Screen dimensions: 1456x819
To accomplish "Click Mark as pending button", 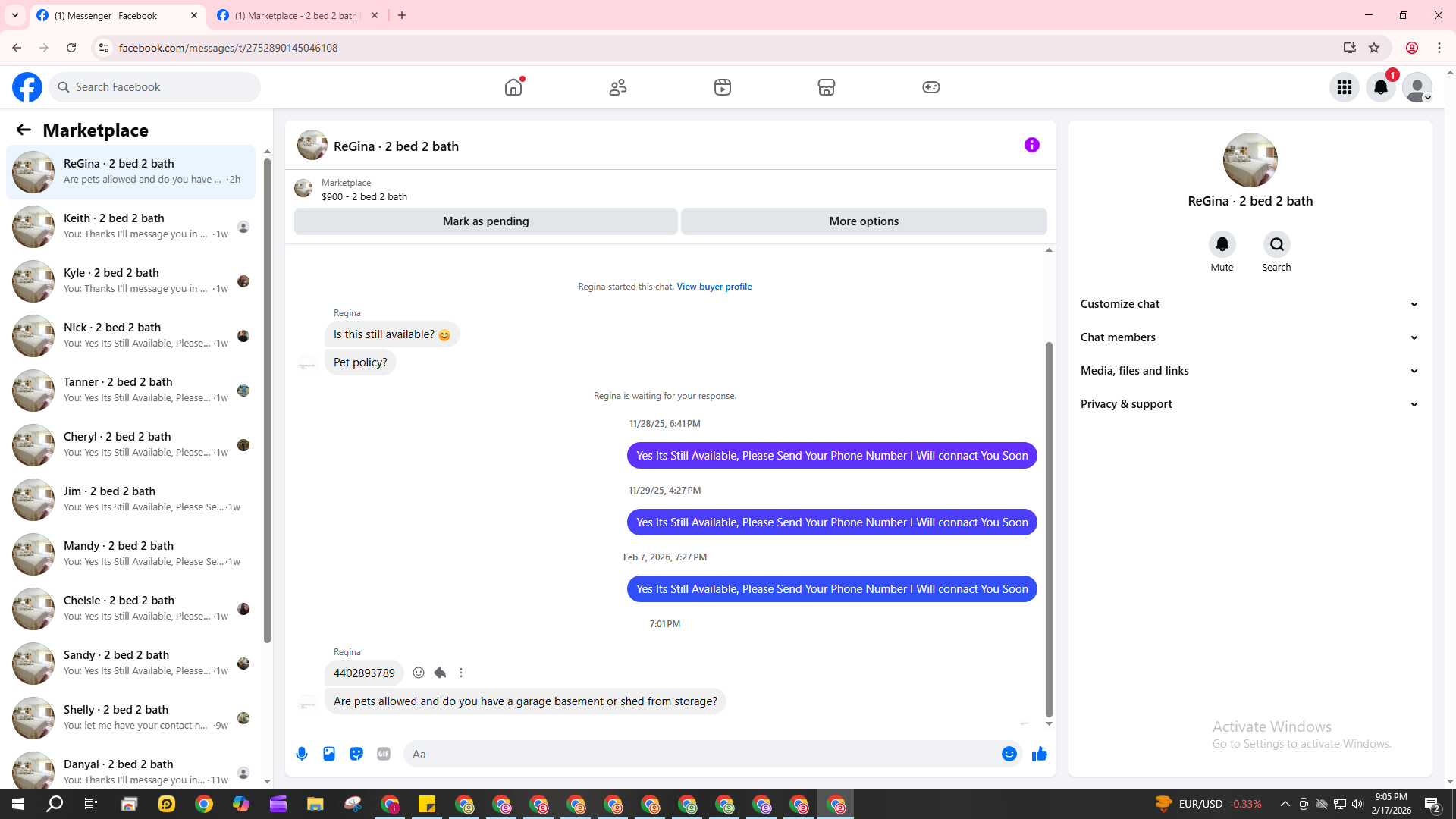I will pos(485,221).
